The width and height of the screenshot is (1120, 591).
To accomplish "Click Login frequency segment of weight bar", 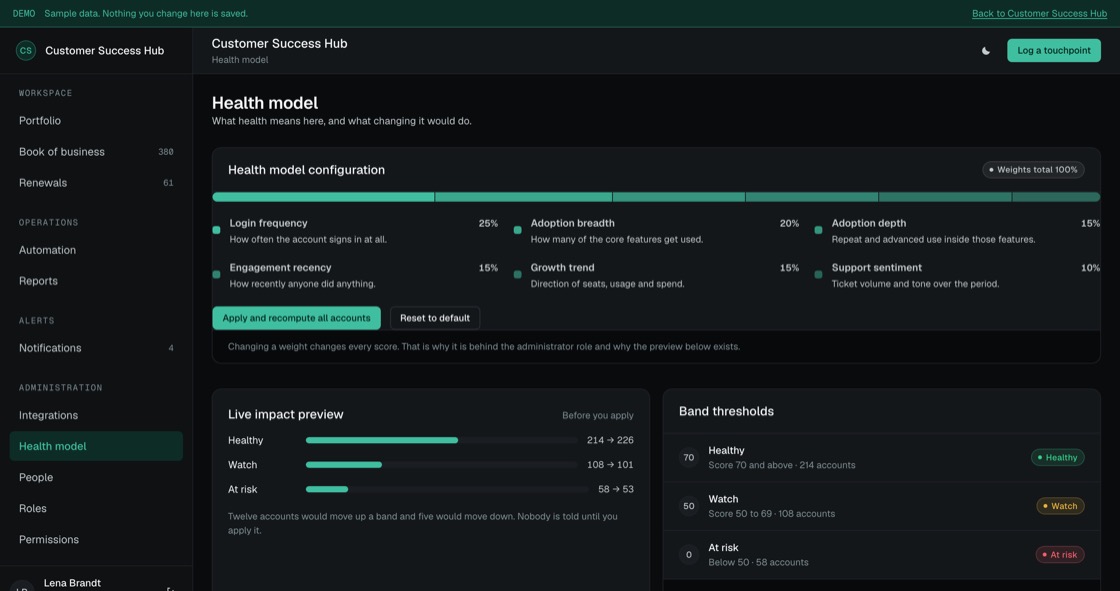I will pos(324,197).
